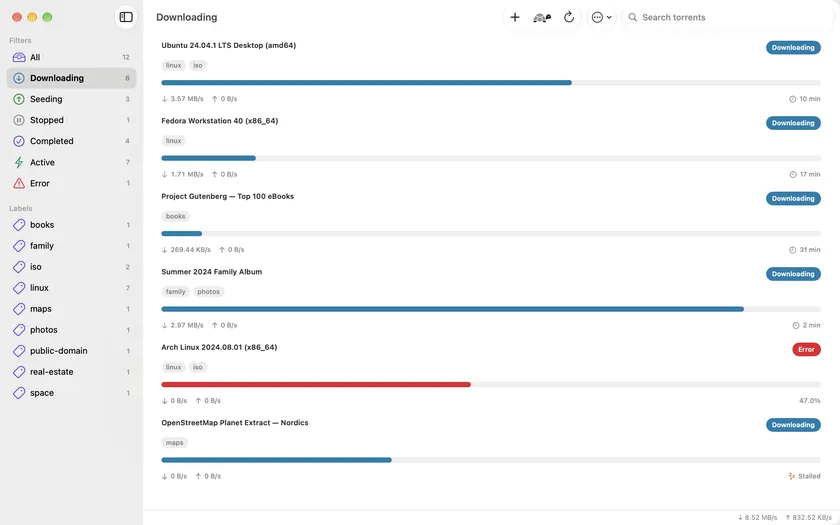Screen dimensions: 840x525
Task: Toggle the sidebar panel icon
Action: point(126,17)
